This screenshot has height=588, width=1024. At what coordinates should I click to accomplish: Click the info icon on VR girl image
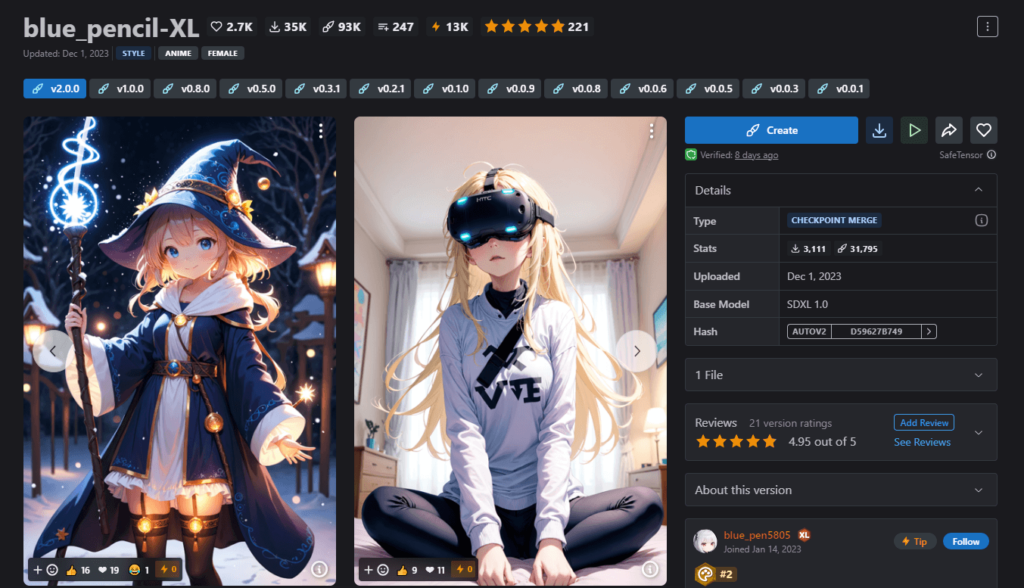click(x=650, y=569)
